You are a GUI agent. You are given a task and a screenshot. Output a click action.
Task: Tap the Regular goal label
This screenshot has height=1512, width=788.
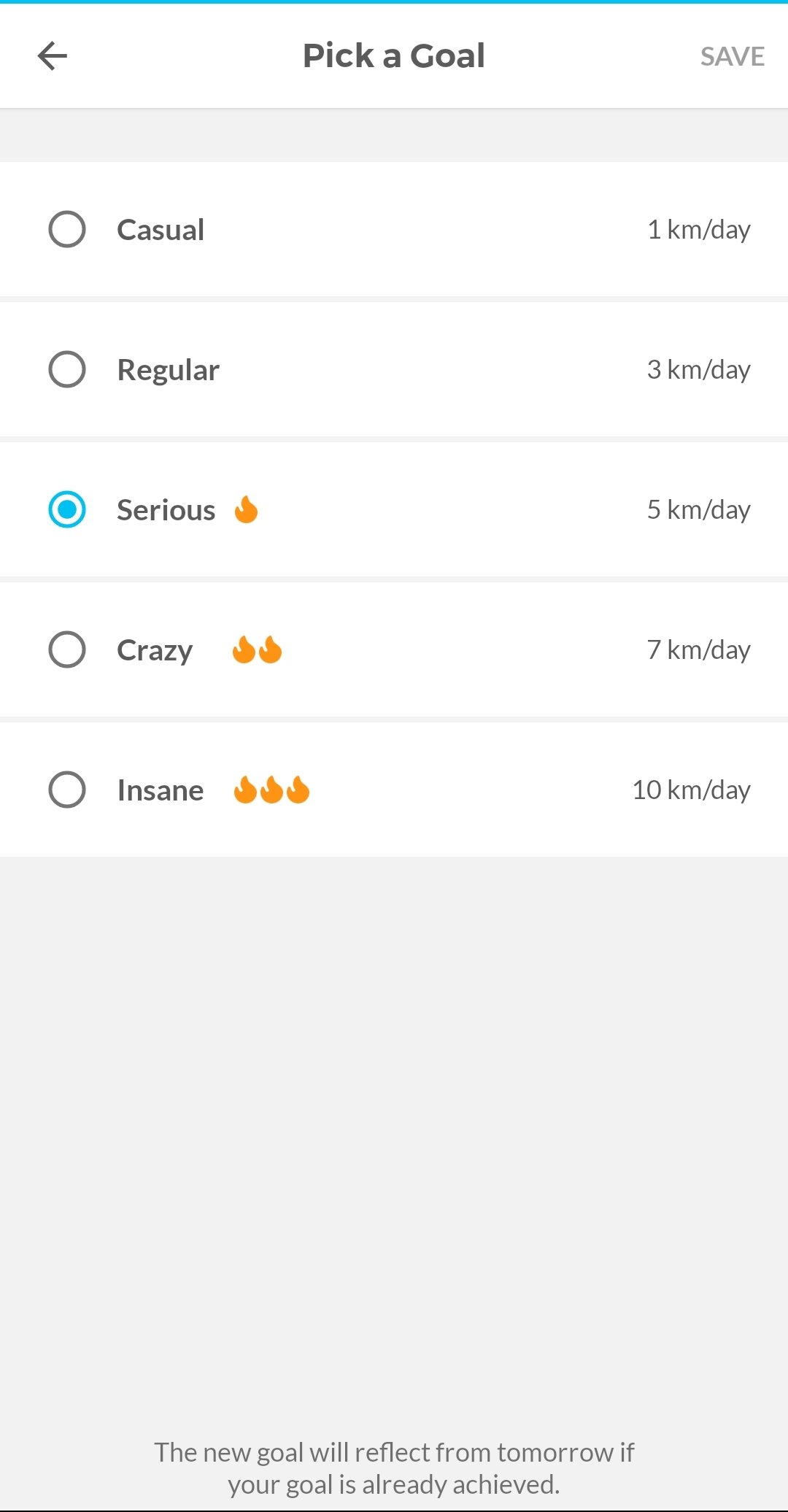pos(168,370)
